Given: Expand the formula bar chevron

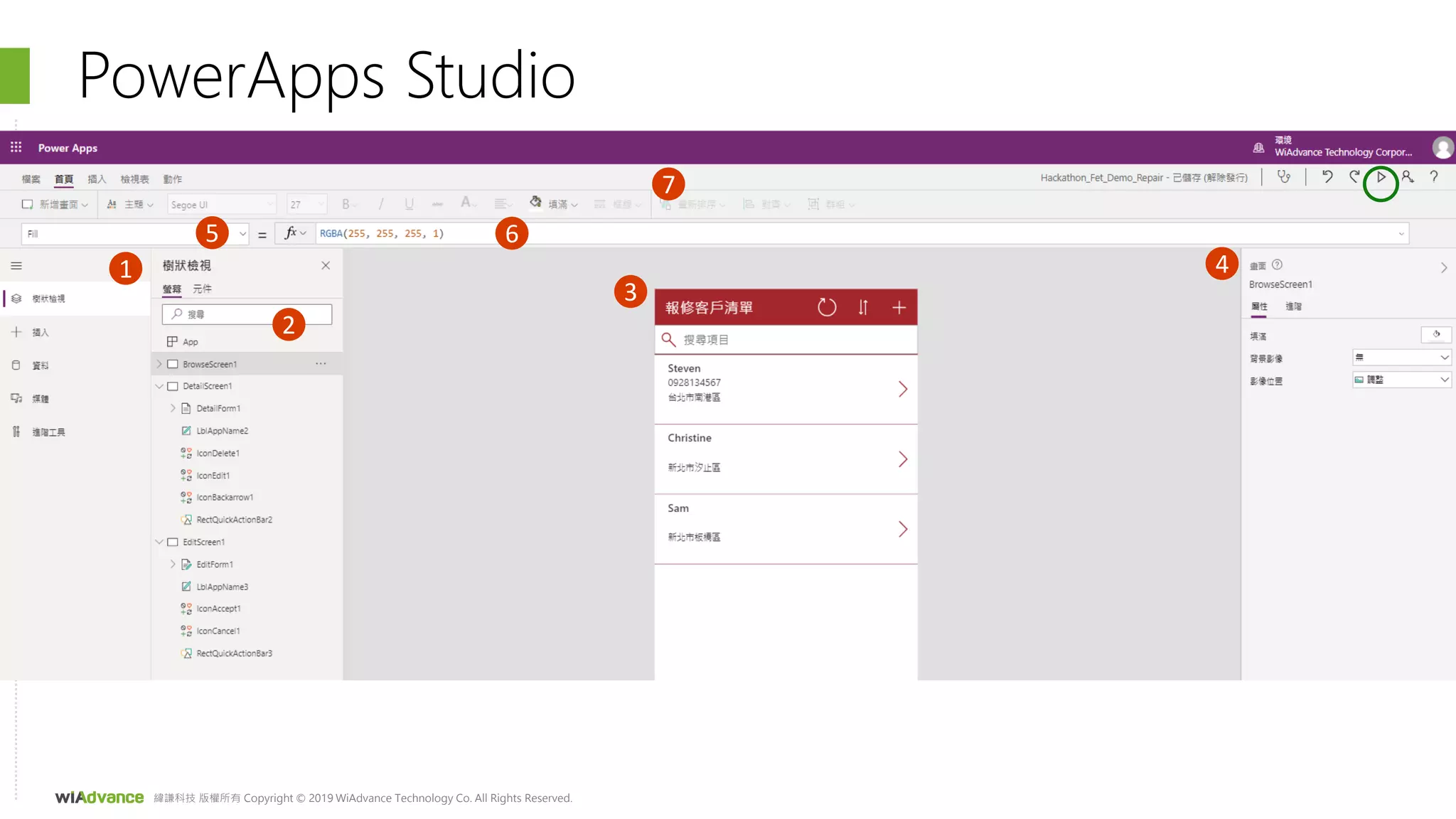Looking at the screenshot, I should [x=1401, y=234].
